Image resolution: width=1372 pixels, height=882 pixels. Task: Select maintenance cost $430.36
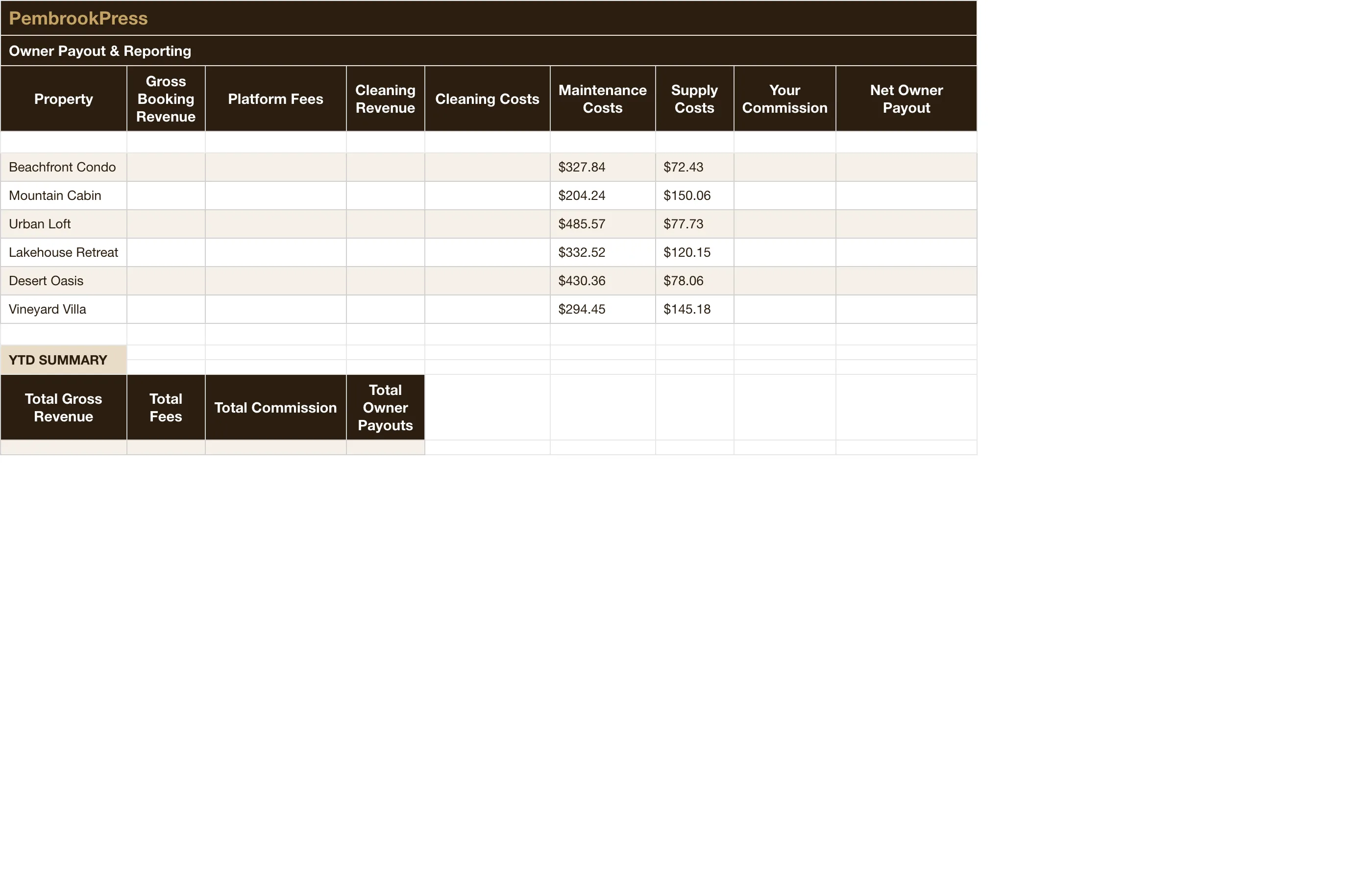602,281
